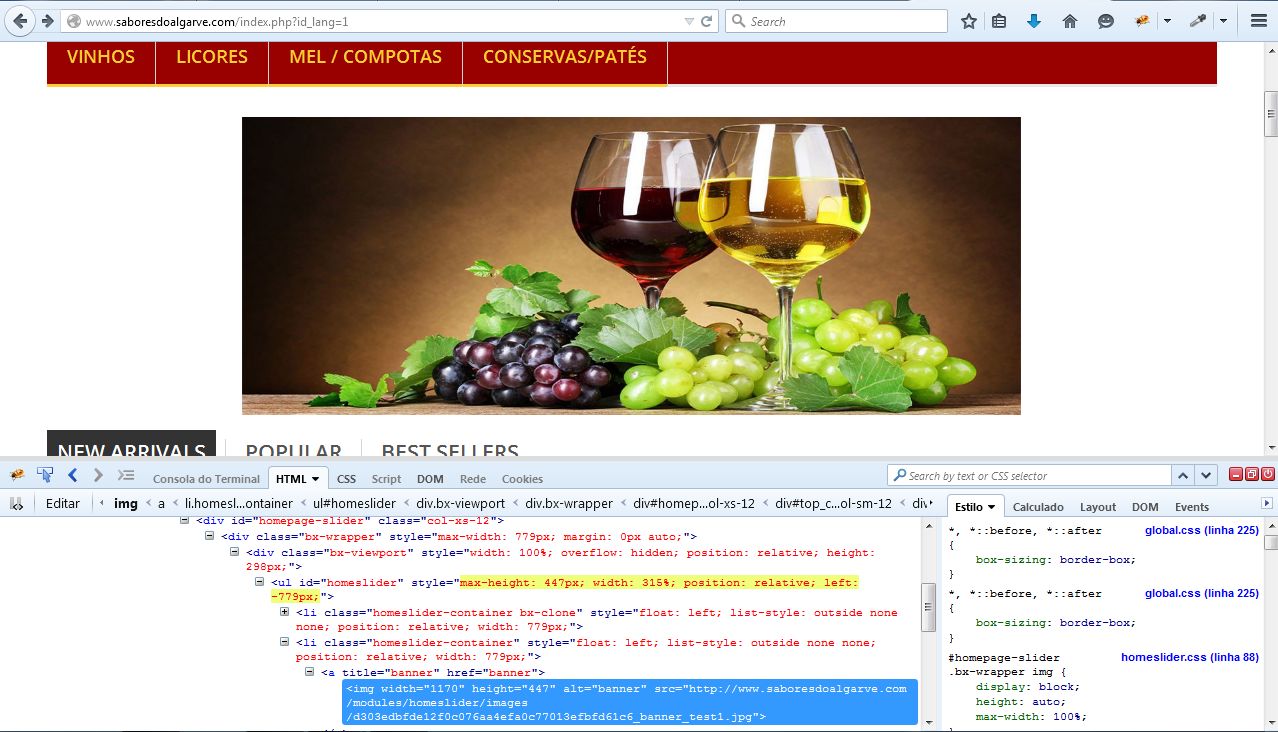Switch to Layout side panel
Viewport: 1278px width, 732px height.
click(1098, 507)
